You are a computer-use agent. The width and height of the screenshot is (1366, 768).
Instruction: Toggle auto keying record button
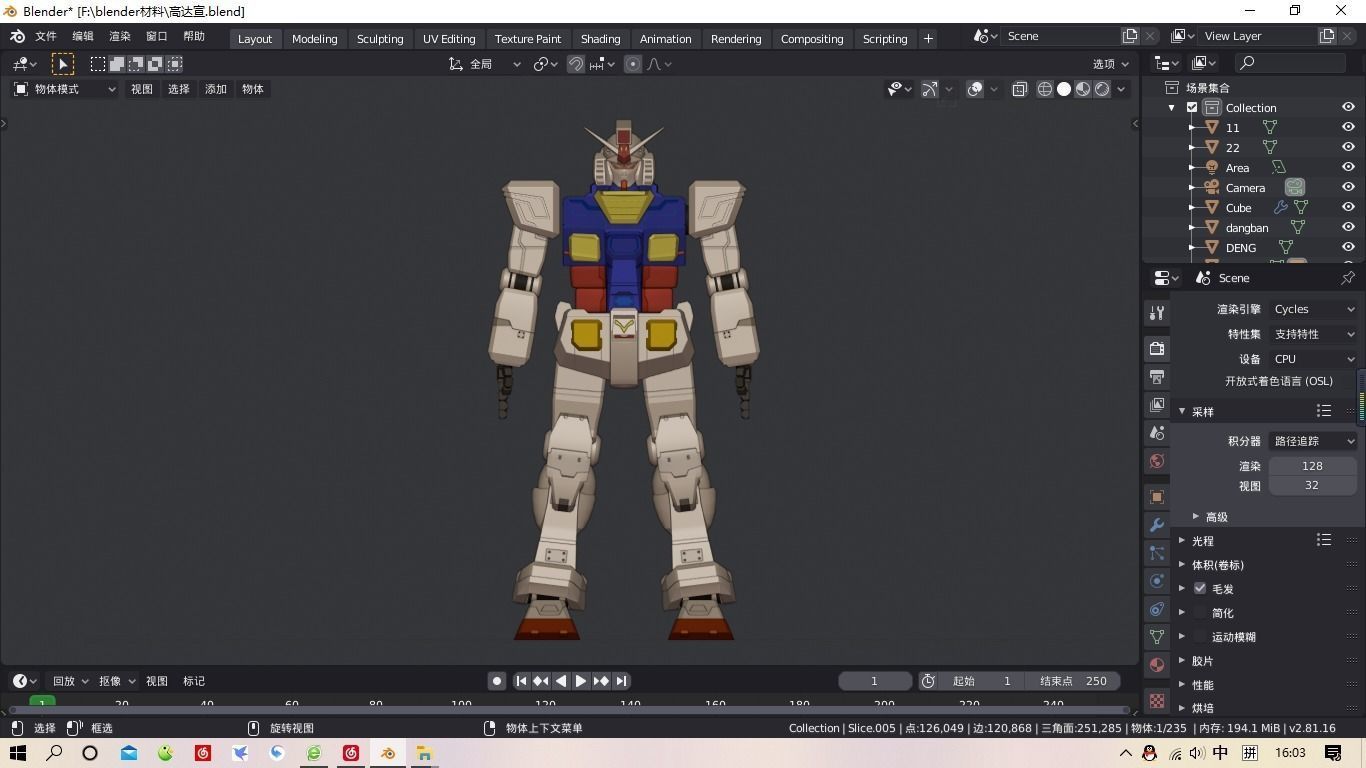click(497, 681)
